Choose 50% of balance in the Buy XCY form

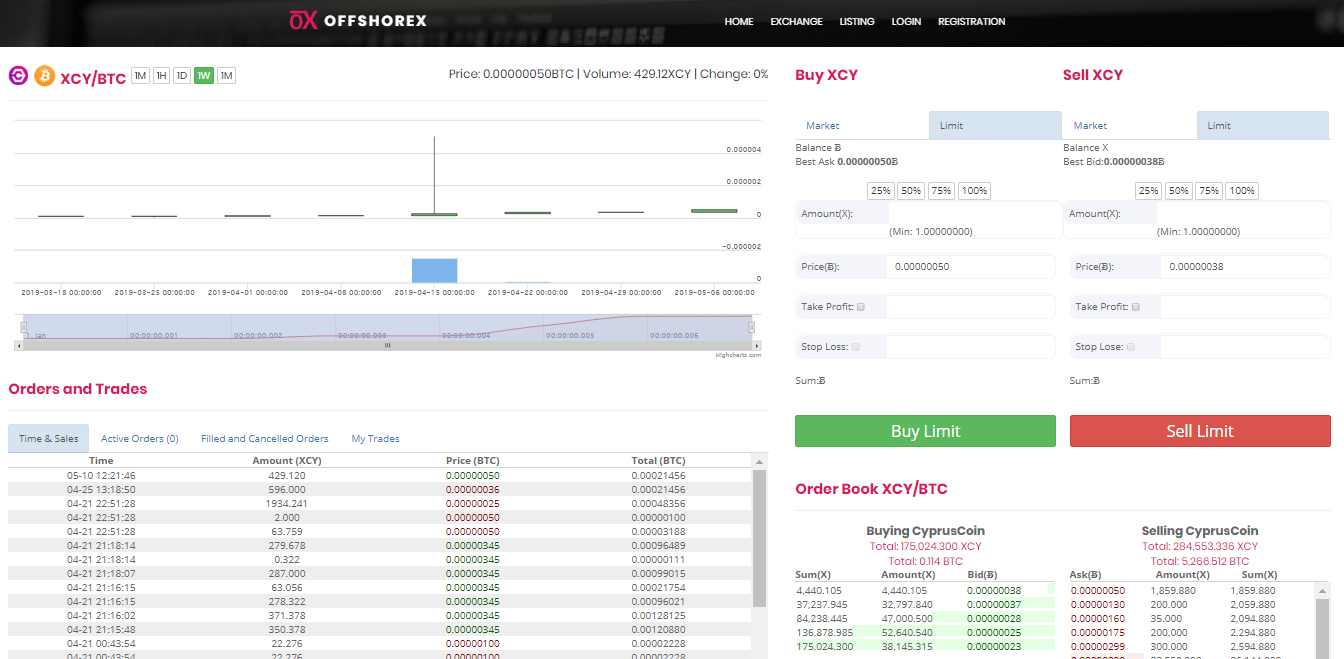pos(911,191)
